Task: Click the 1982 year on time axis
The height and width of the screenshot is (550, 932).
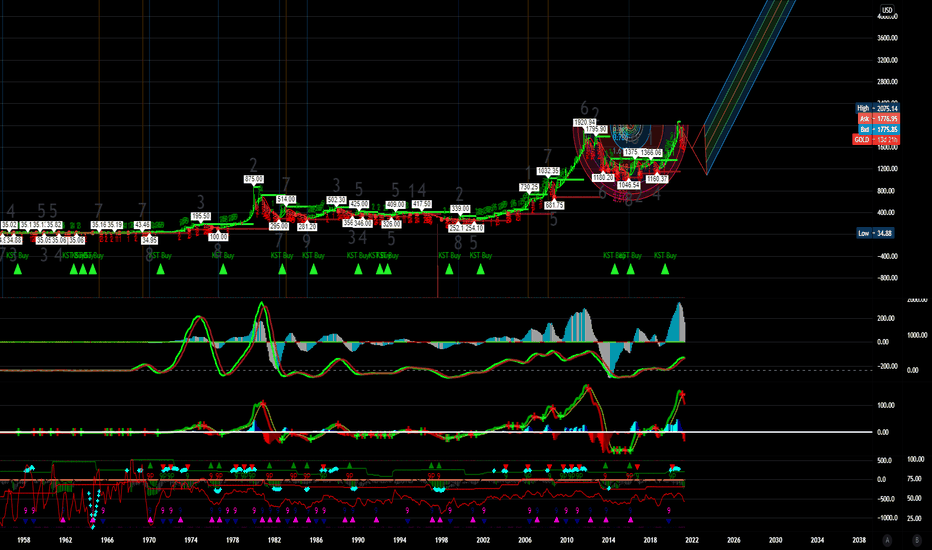Action: 274,540
